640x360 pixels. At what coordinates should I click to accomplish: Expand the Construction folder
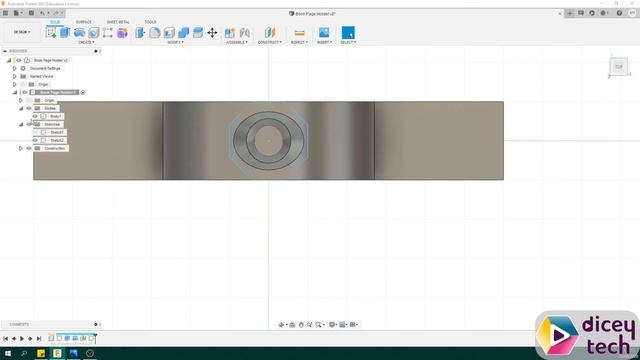21,148
